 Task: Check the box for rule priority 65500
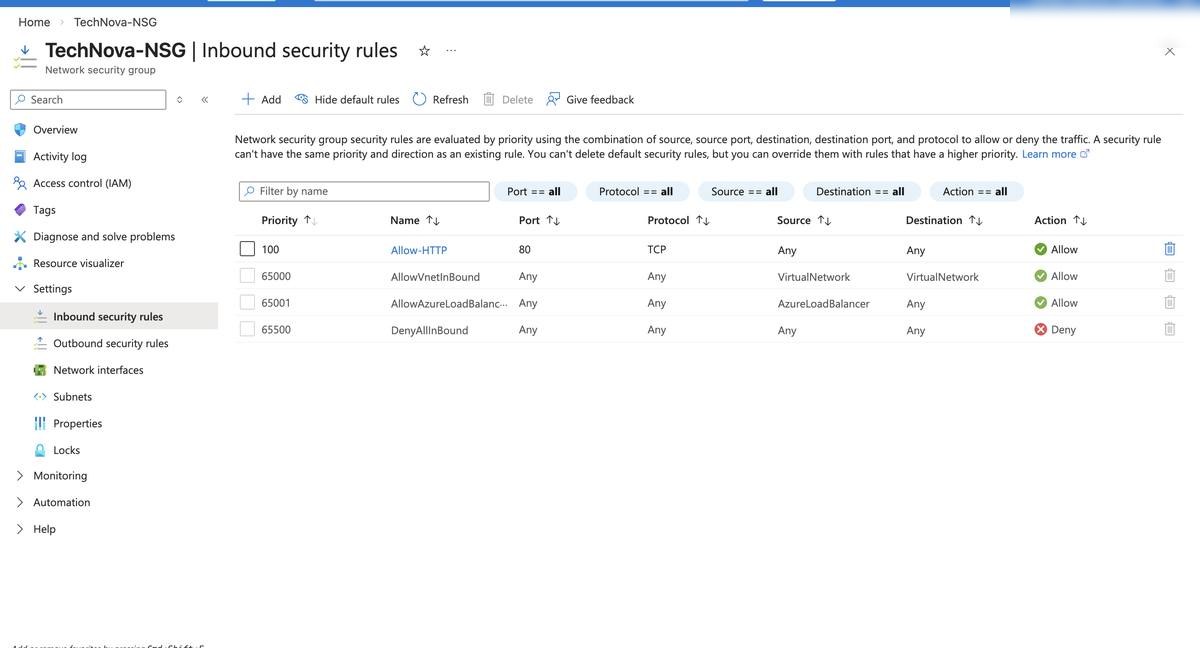247,329
